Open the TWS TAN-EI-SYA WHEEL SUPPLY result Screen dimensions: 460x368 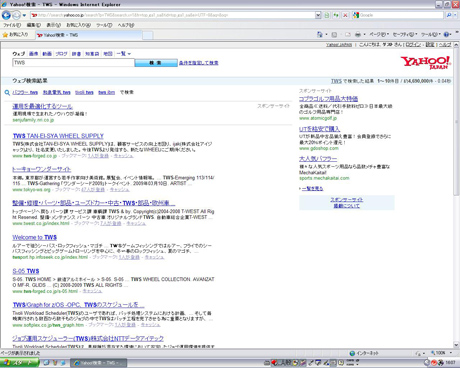click(x=58, y=136)
